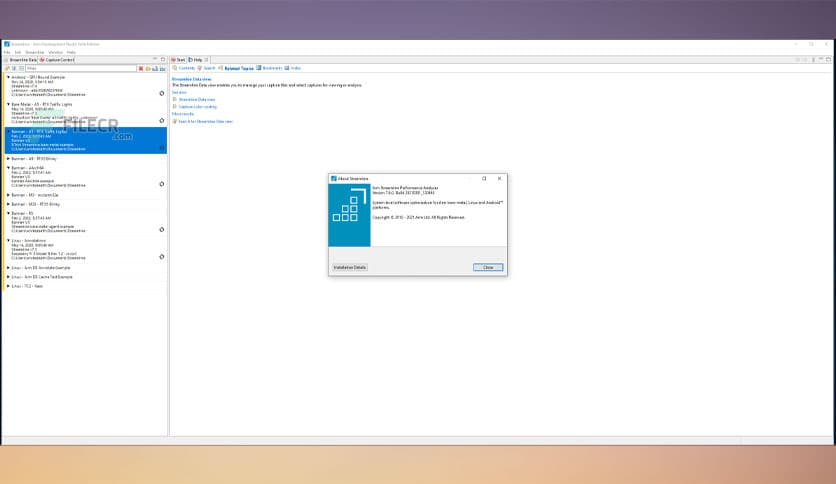
Task: Click Search for Streamline Data view link
Action: (x=205, y=122)
